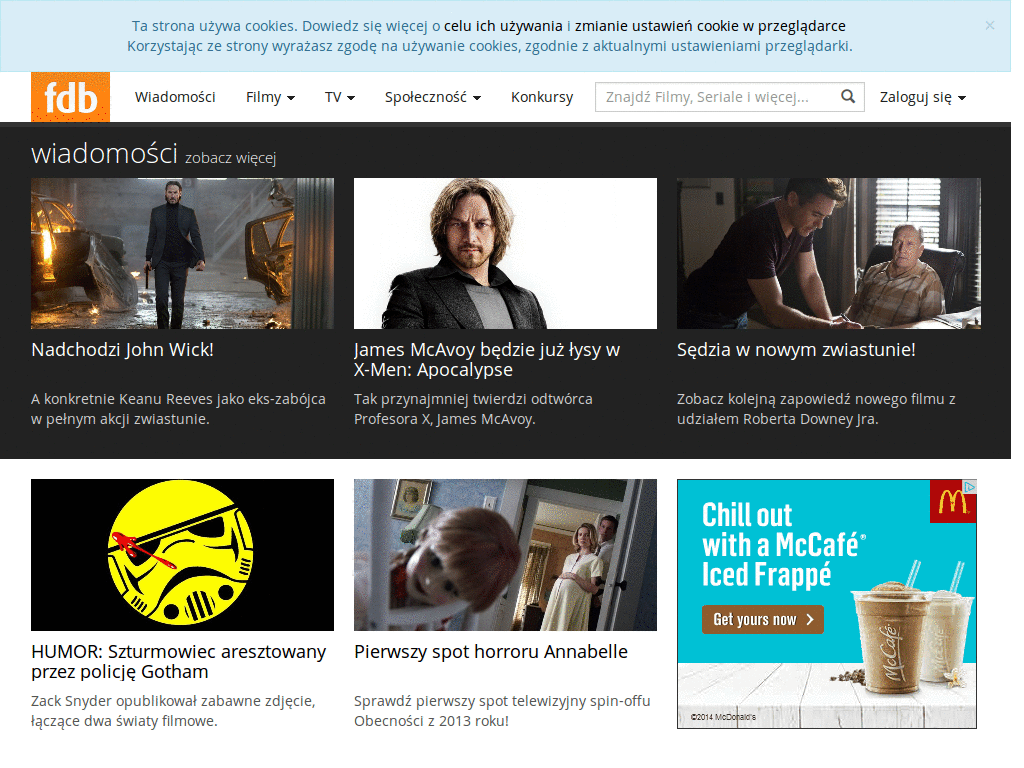This screenshot has height=768, width=1024.
Task: Click 'A konkretnie Keanu Reeves' summary text
Action: [178, 409]
